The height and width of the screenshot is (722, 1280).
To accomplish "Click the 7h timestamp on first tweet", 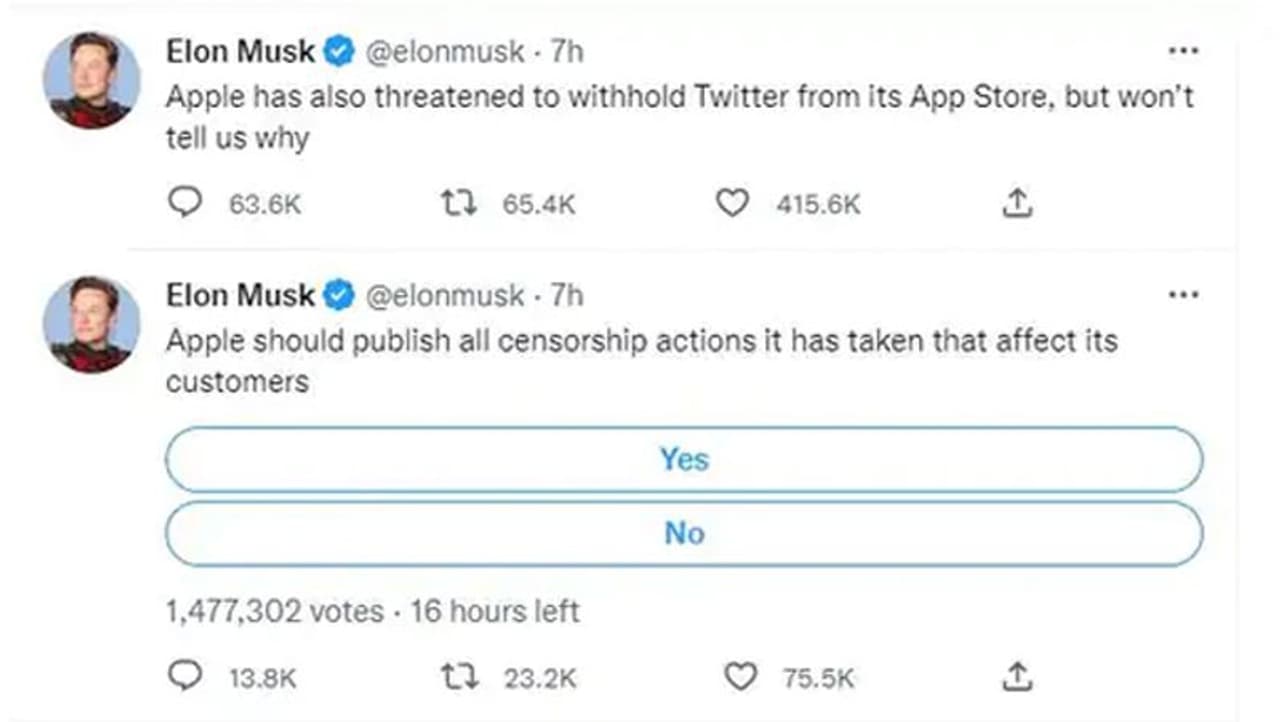I will [567, 51].
